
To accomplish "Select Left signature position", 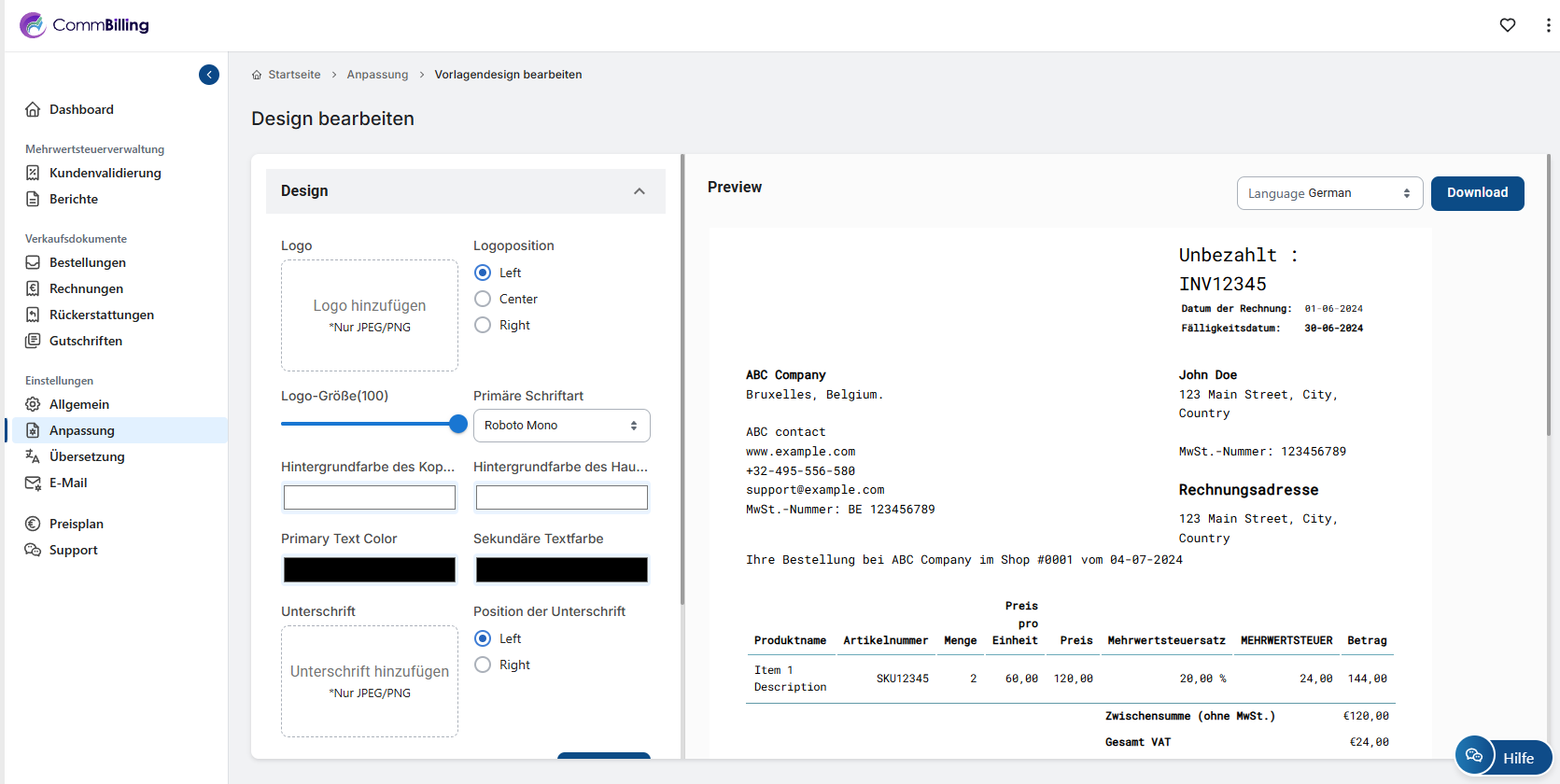I will 483,638.
